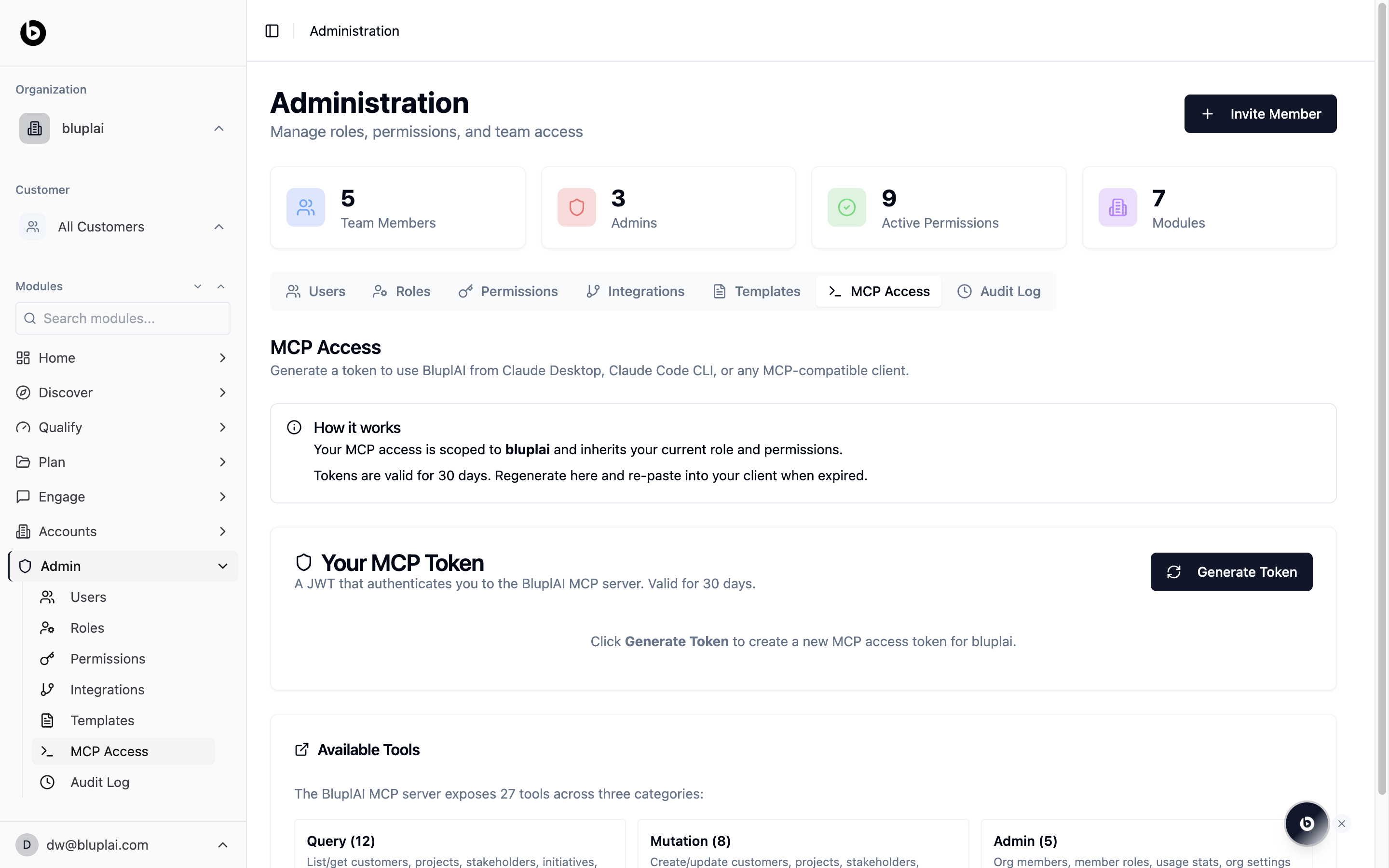
Task: Toggle the sidebar panel icon
Action: 272,31
